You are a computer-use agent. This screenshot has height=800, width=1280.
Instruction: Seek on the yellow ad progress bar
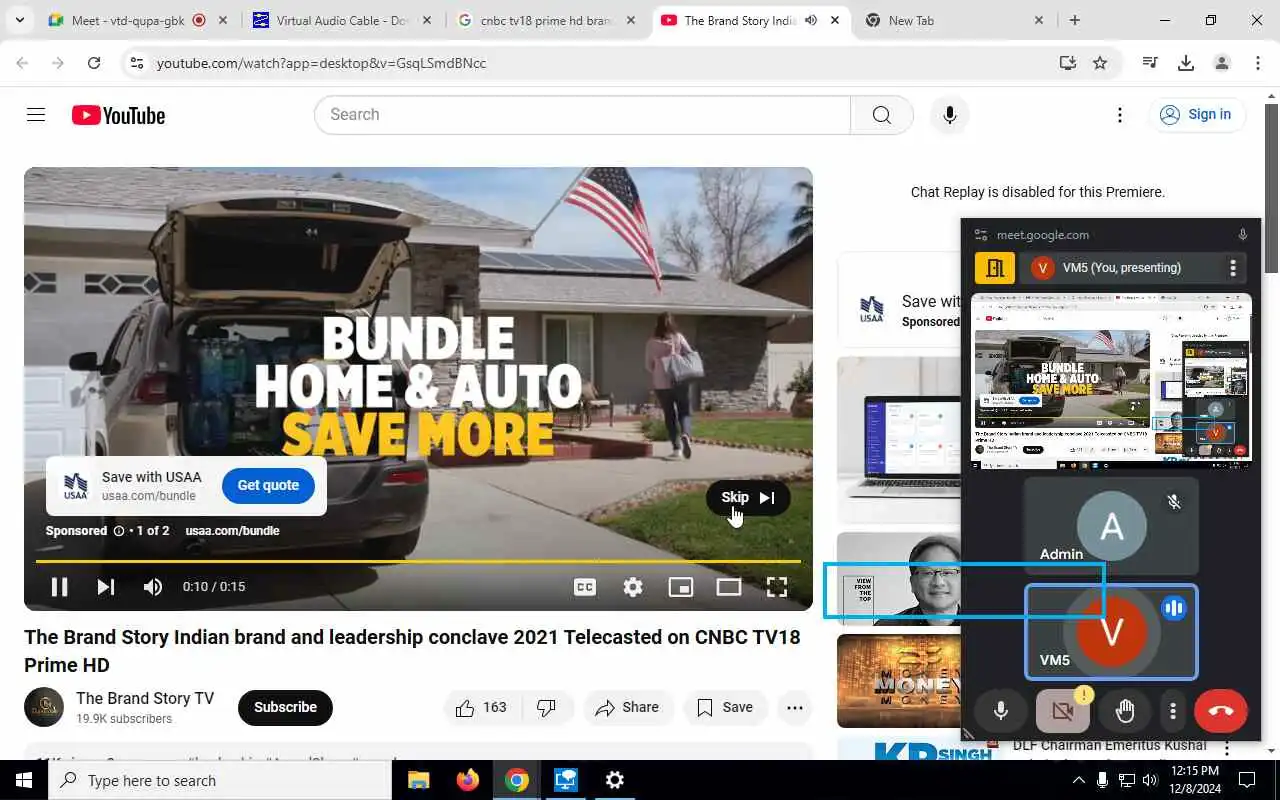tap(418, 561)
